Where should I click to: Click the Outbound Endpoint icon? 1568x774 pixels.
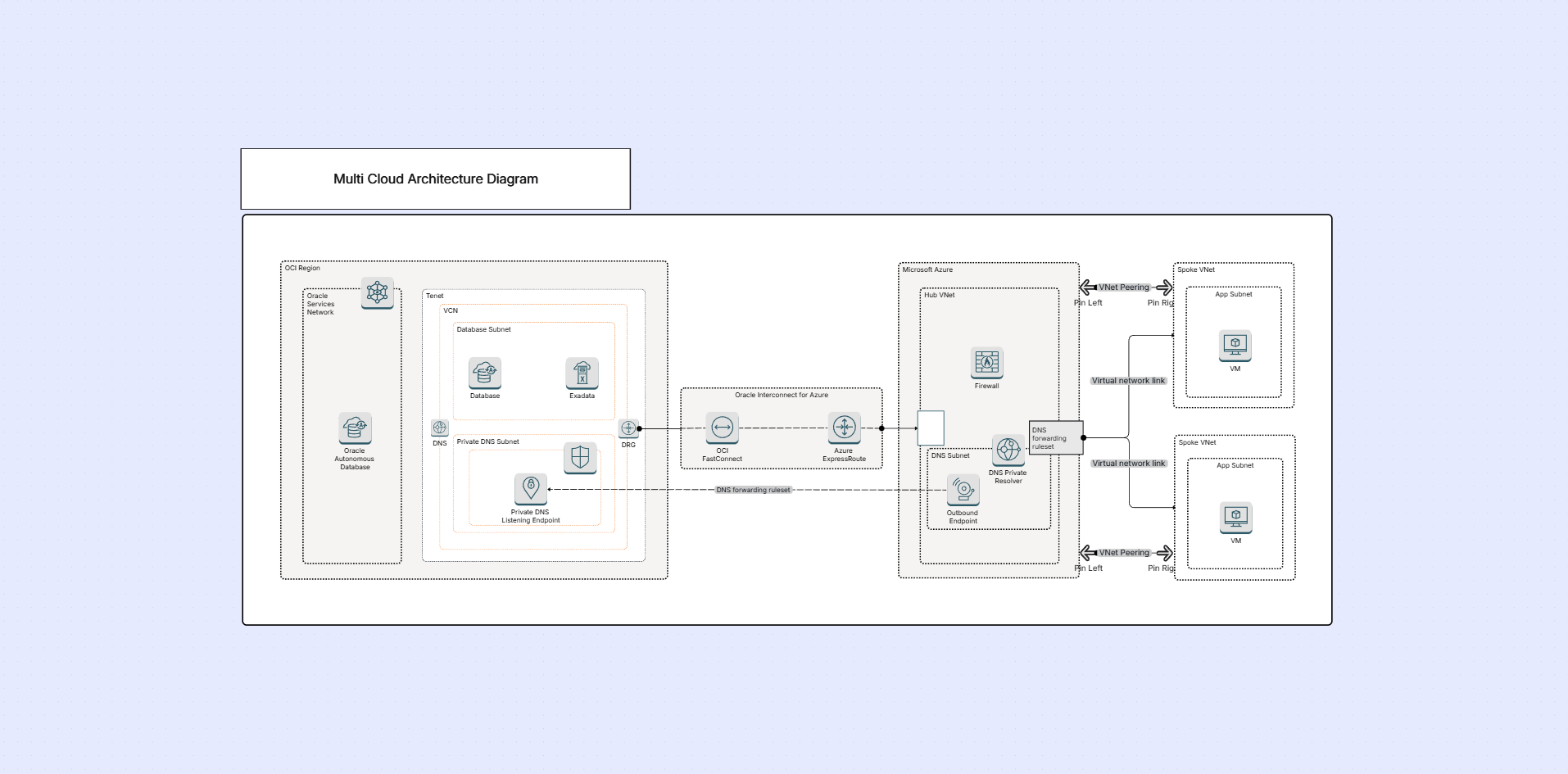click(x=963, y=491)
